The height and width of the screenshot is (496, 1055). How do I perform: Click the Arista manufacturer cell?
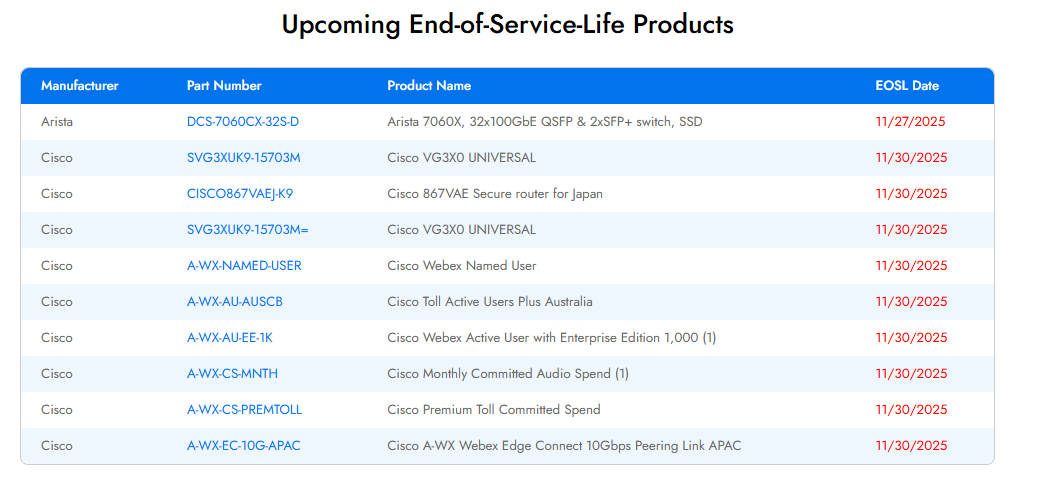tap(57, 122)
